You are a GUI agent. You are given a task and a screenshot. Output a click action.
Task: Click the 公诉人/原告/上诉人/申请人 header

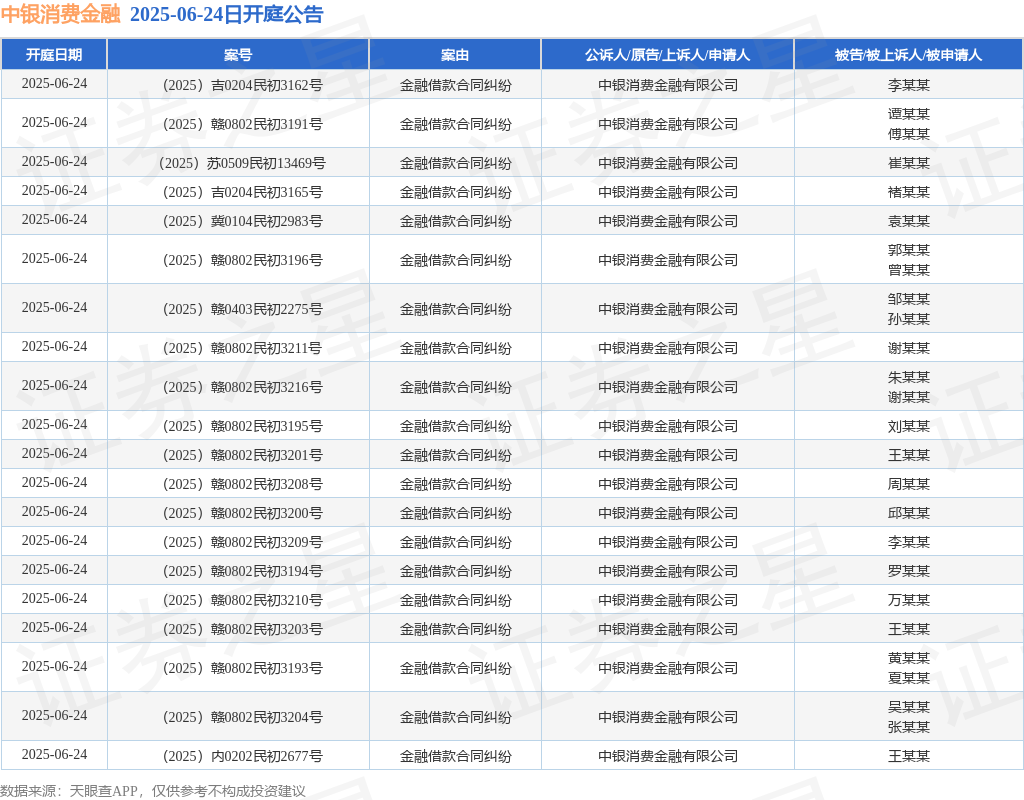667,55
